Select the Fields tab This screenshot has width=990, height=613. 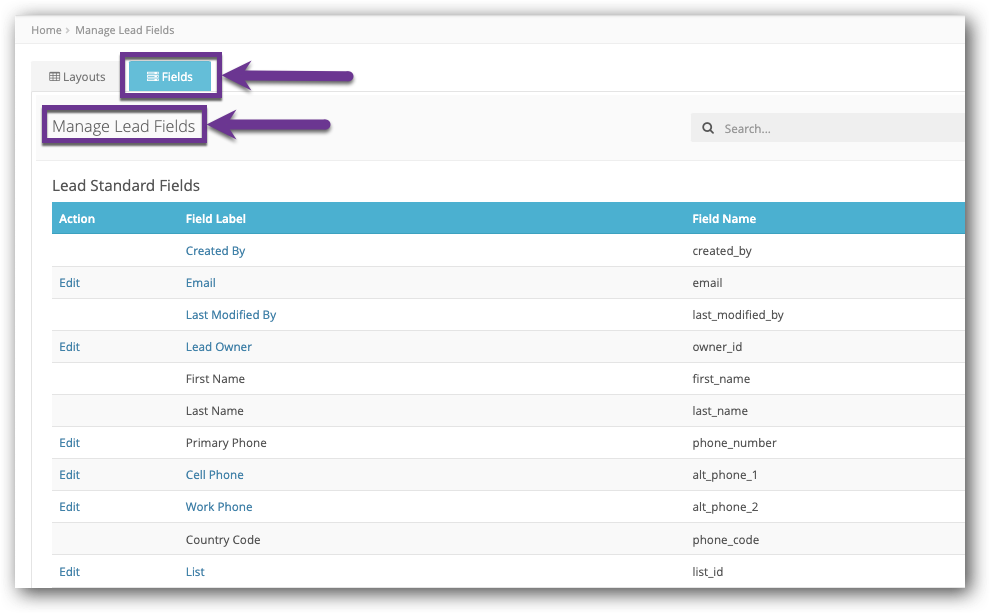(x=170, y=76)
